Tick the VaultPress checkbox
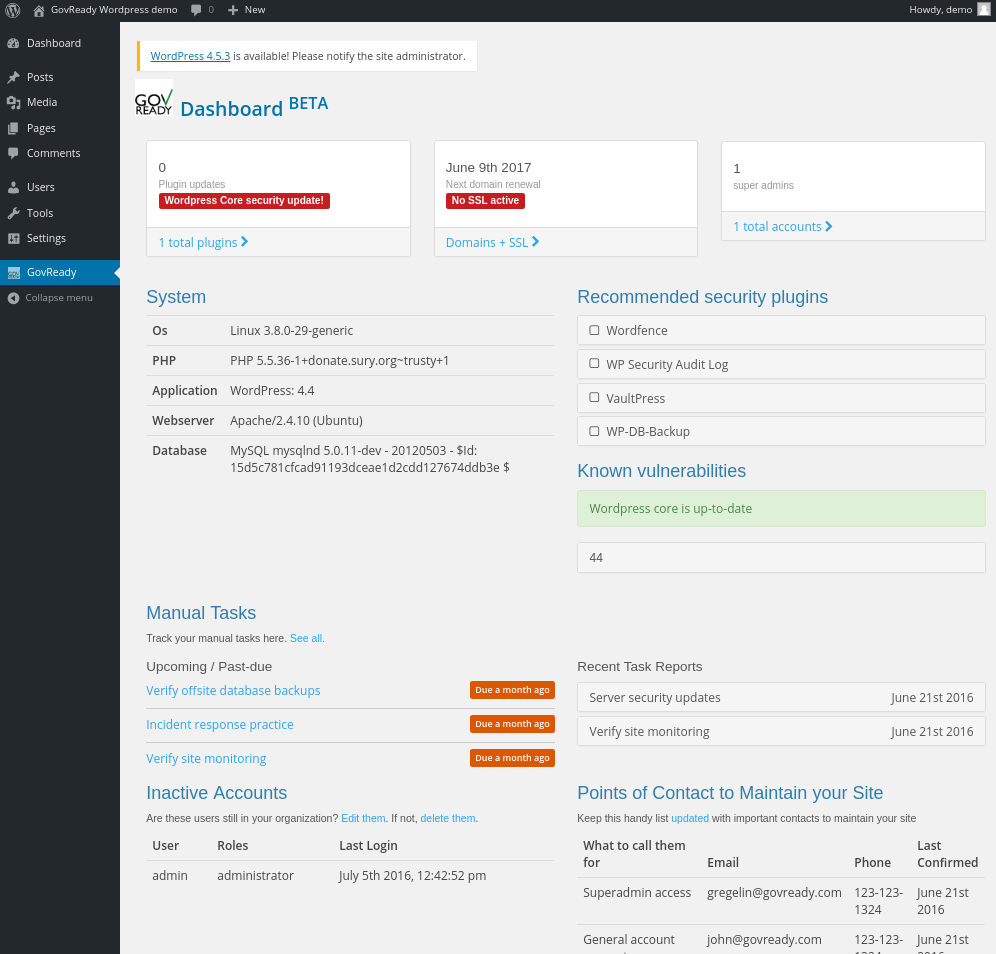The height and width of the screenshot is (954, 996). pyautogui.click(x=594, y=398)
